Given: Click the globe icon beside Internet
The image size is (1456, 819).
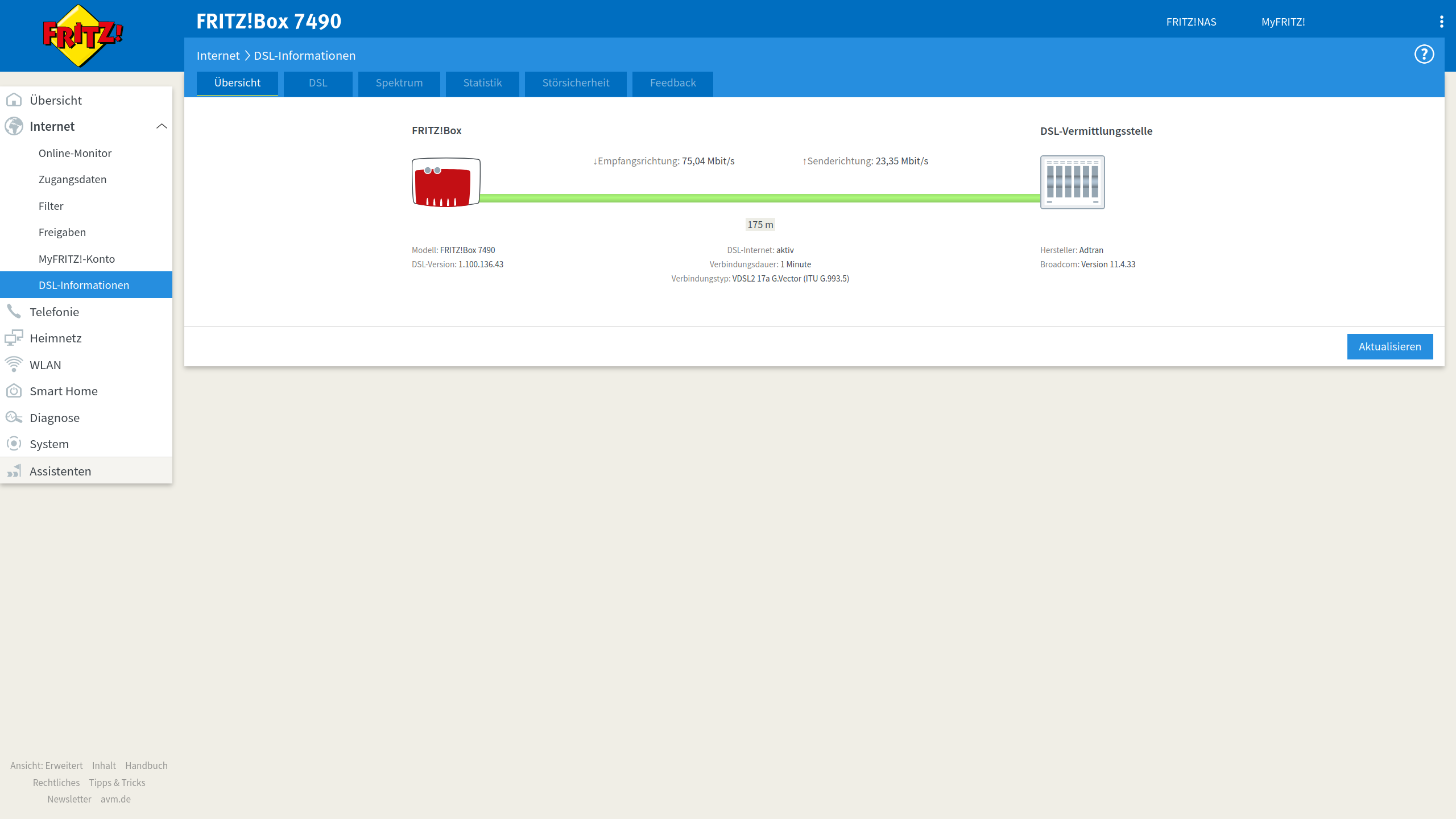Looking at the screenshot, I should [14, 126].
